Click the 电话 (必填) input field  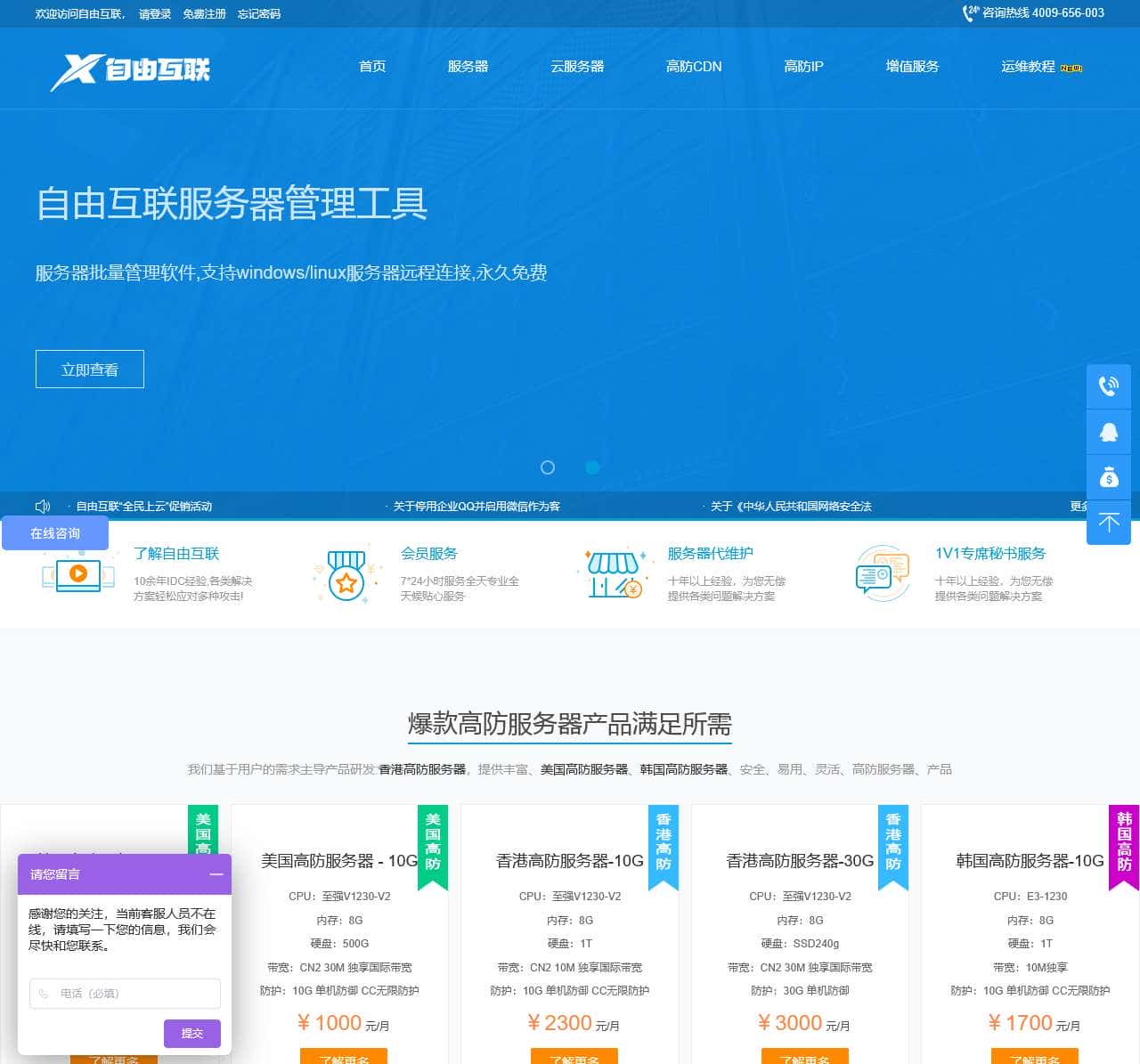[x=125, y=994]
